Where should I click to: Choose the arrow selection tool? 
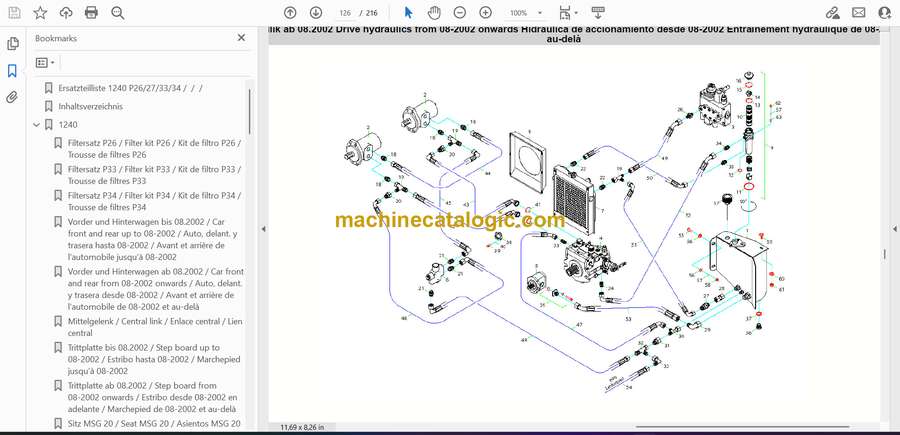(x=408, y=13)
